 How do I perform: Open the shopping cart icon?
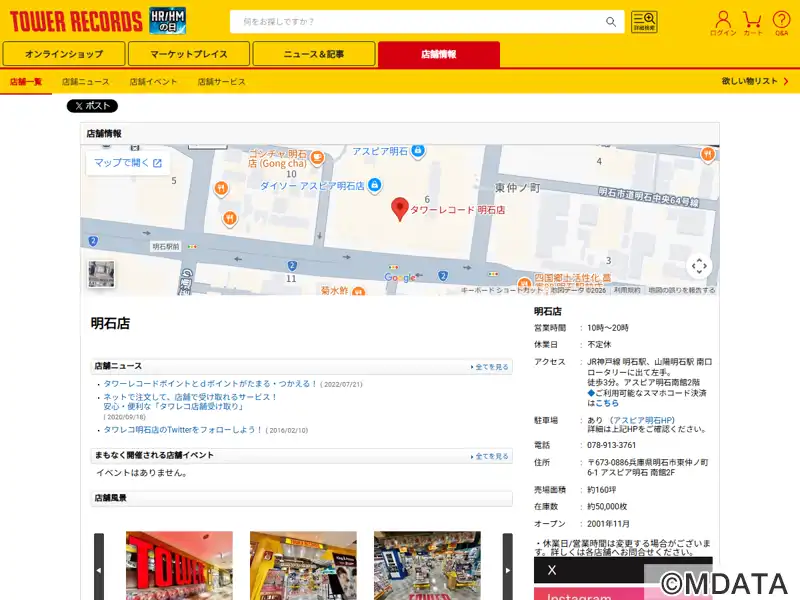pos(753,23)
